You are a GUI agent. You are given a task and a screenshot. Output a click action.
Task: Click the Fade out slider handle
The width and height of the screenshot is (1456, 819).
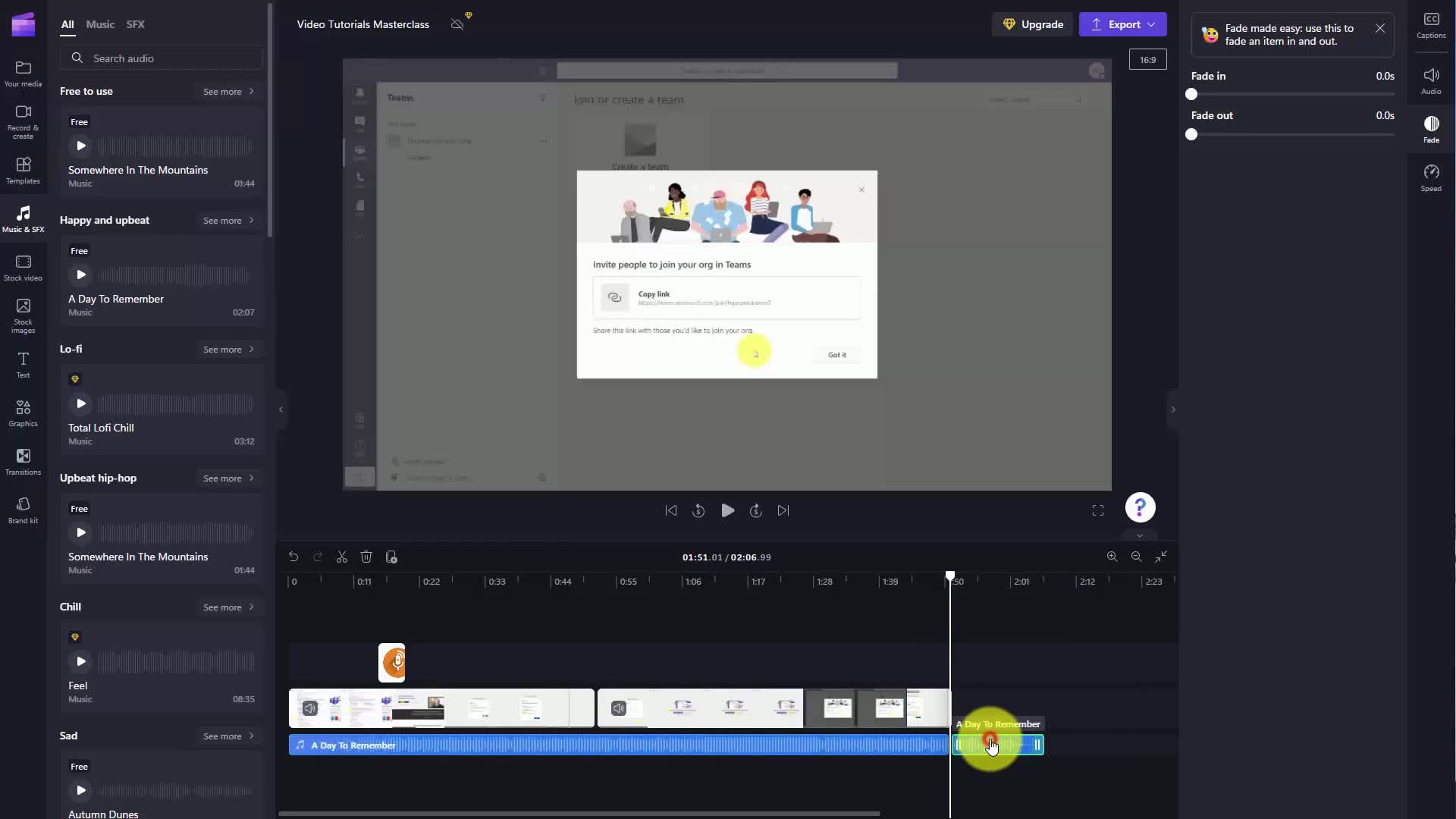point(1191,134)
